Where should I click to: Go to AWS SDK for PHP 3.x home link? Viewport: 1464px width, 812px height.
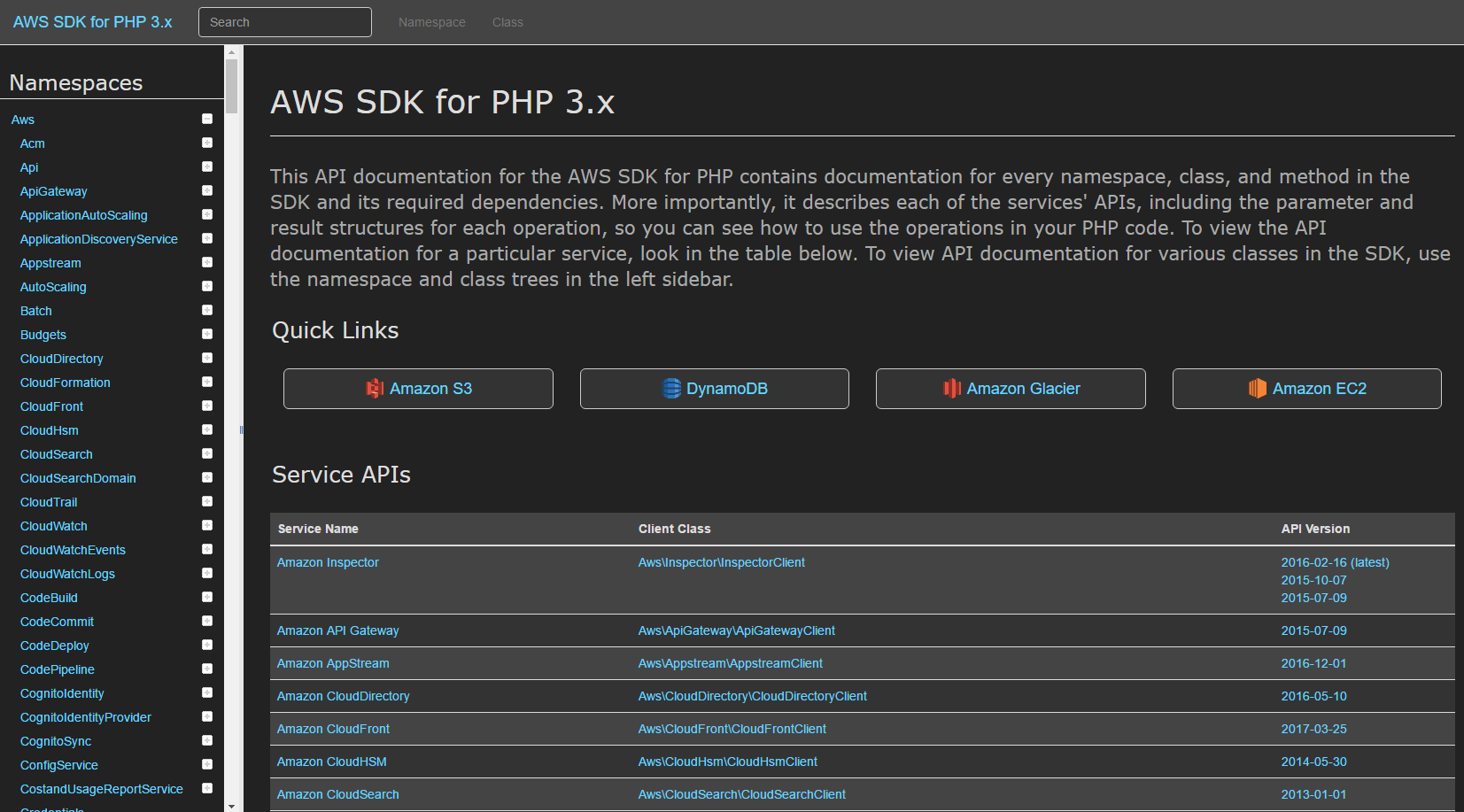pos(93,22)
